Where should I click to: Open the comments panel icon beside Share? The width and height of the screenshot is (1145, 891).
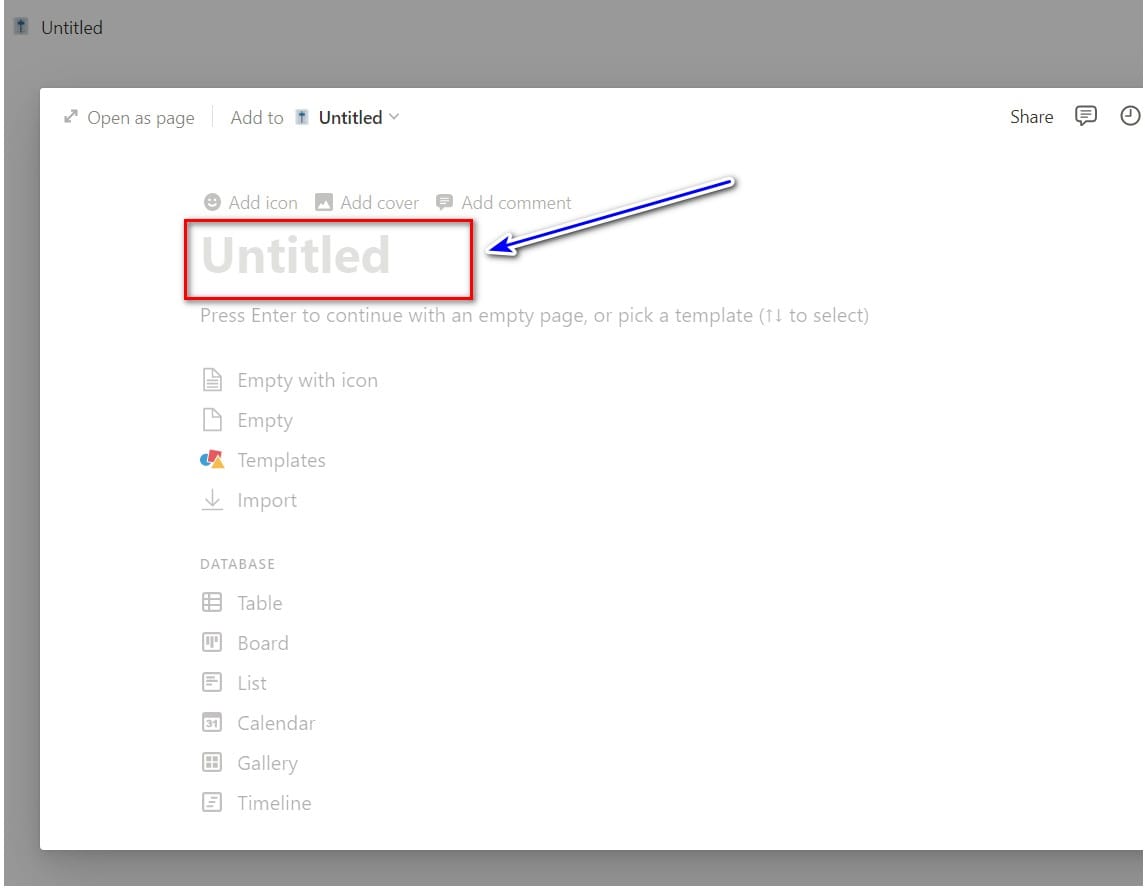click(1086, 116)
